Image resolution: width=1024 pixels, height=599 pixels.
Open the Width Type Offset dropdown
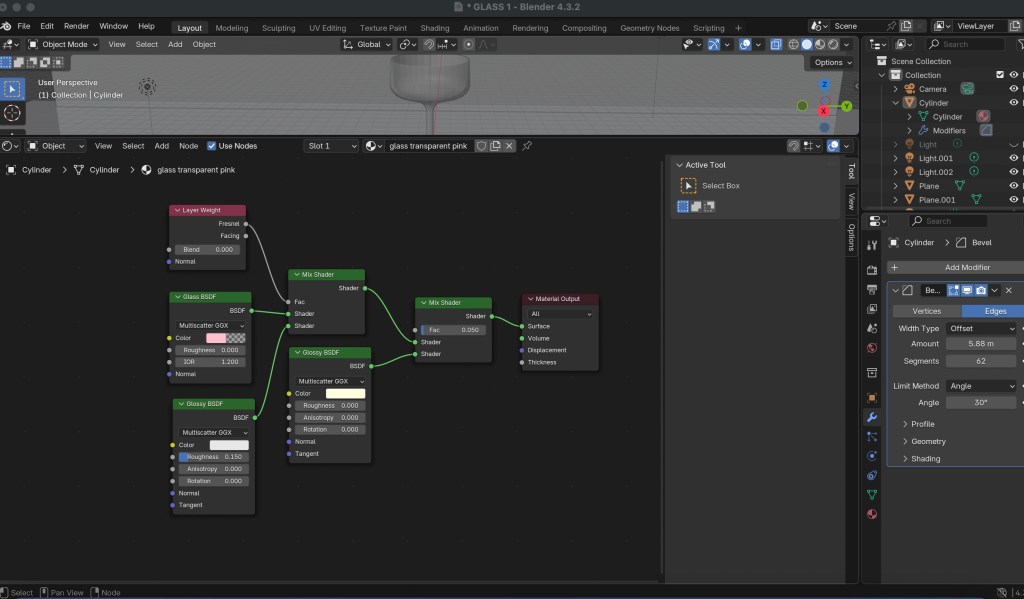(x=982, y=328)
